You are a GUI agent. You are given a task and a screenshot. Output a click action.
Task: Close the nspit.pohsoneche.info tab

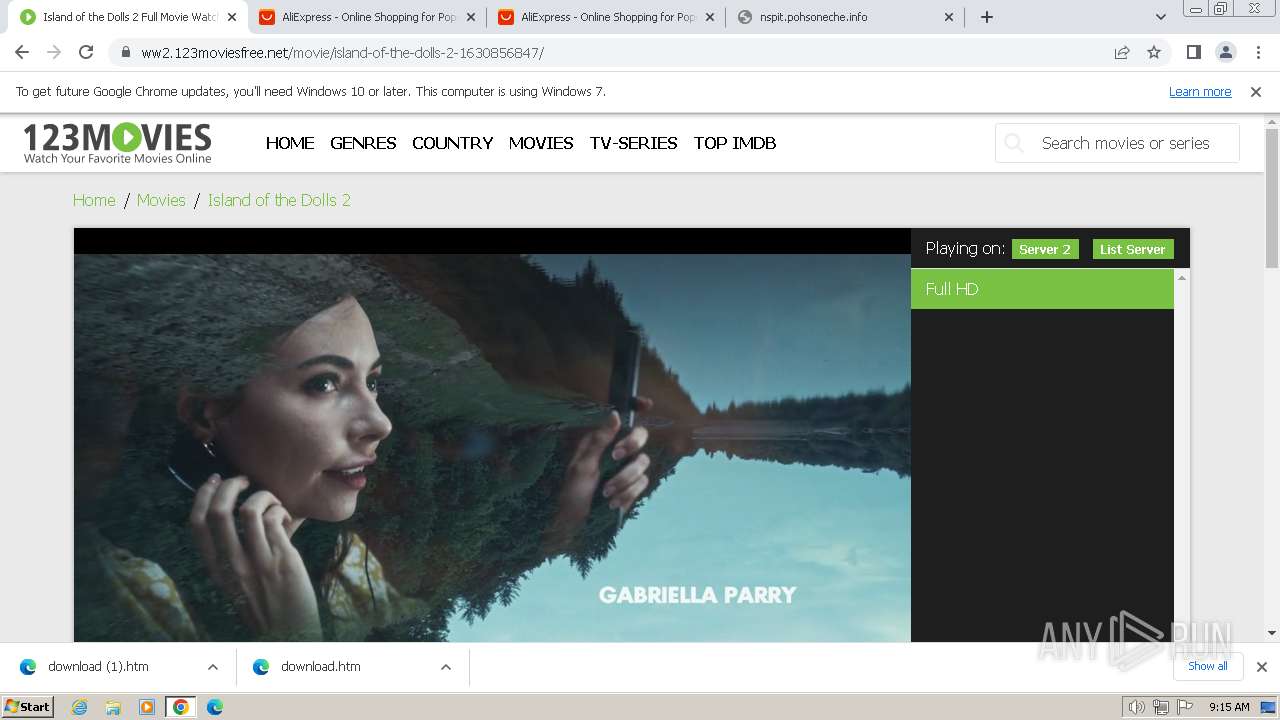click(949, 17)
